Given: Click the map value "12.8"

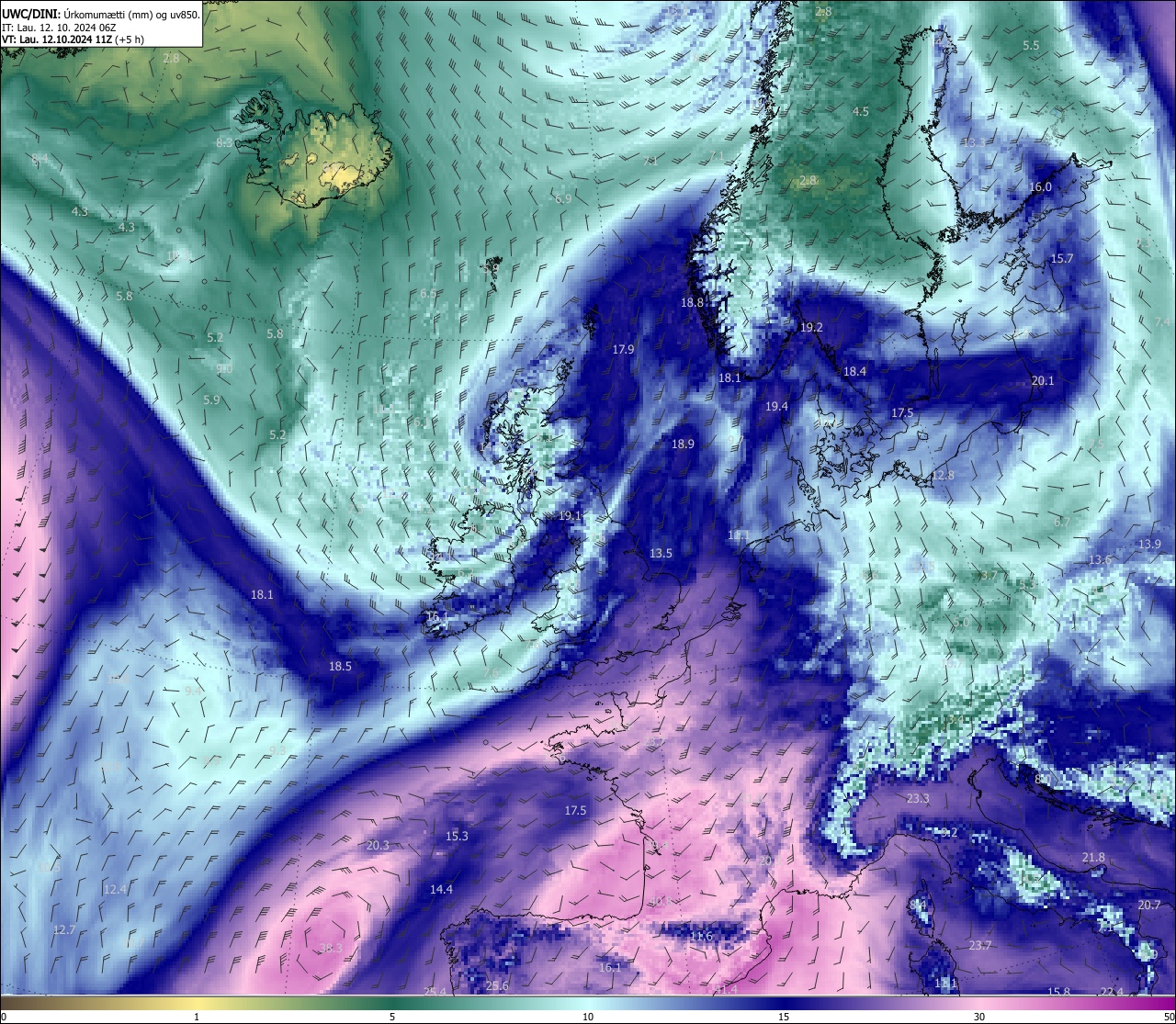Looking at the screenshot, I should (x=943, y=475).
